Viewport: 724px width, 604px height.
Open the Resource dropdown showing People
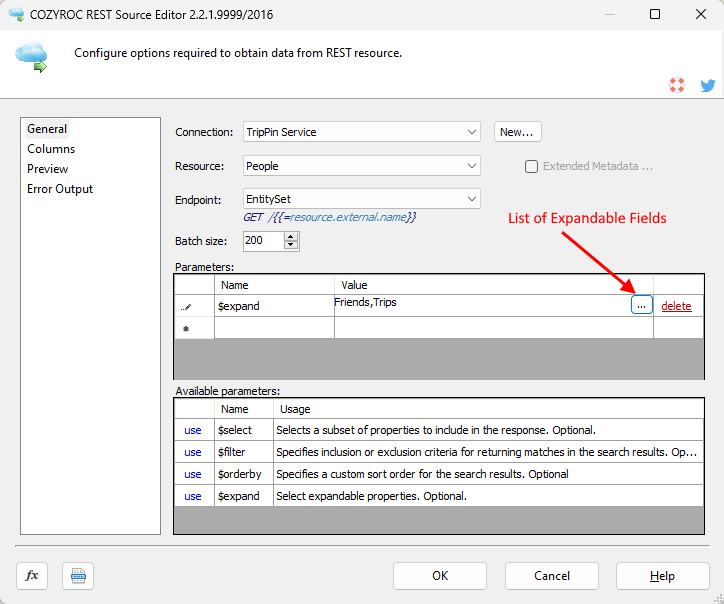point(362,166)
